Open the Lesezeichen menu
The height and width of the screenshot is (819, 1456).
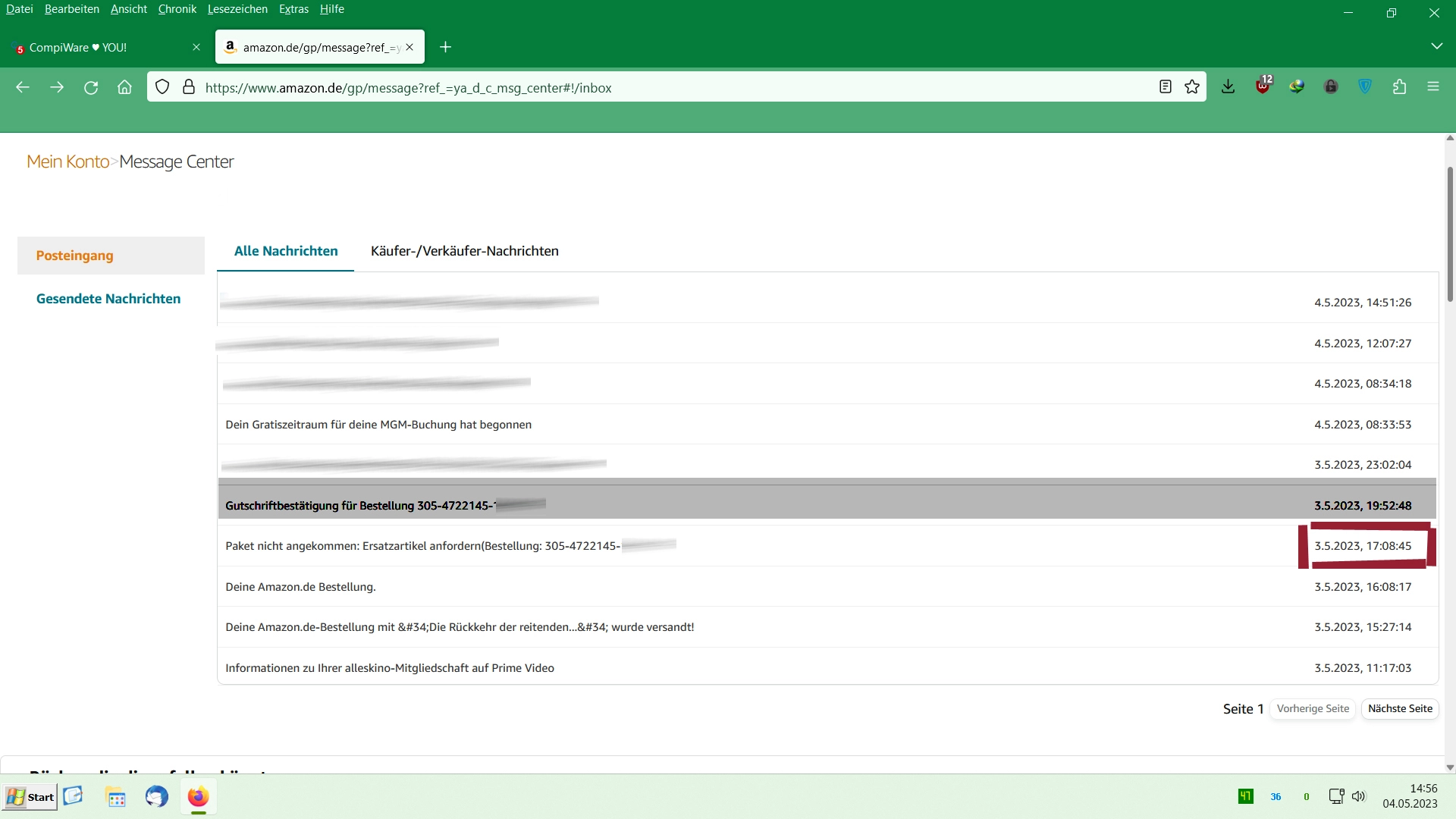pyautogui.click(x=237, y=9)
